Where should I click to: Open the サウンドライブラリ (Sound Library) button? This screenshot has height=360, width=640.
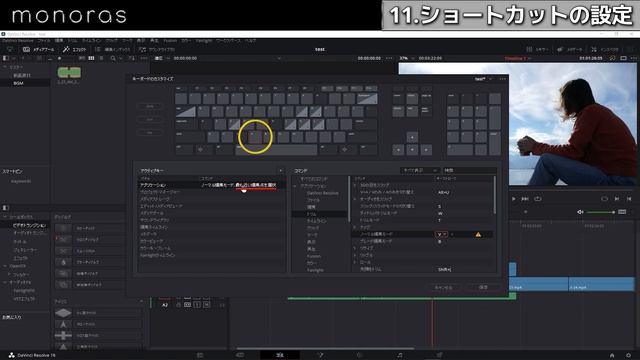(x=157, y=49)
